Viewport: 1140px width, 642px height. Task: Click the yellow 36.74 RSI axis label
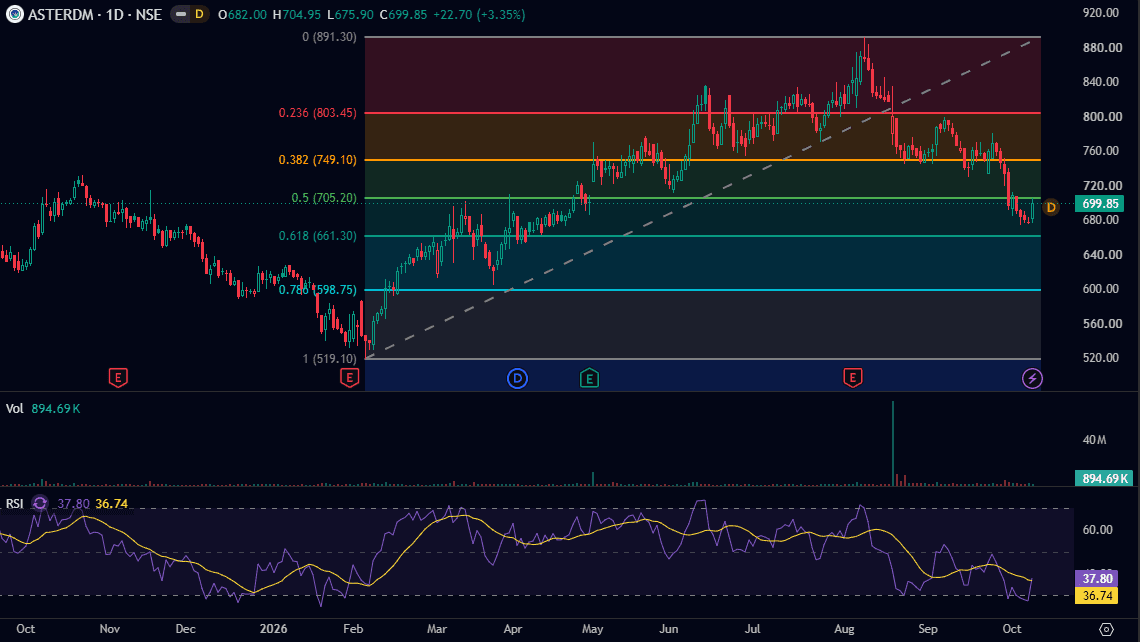click(x=1096, y=595)
